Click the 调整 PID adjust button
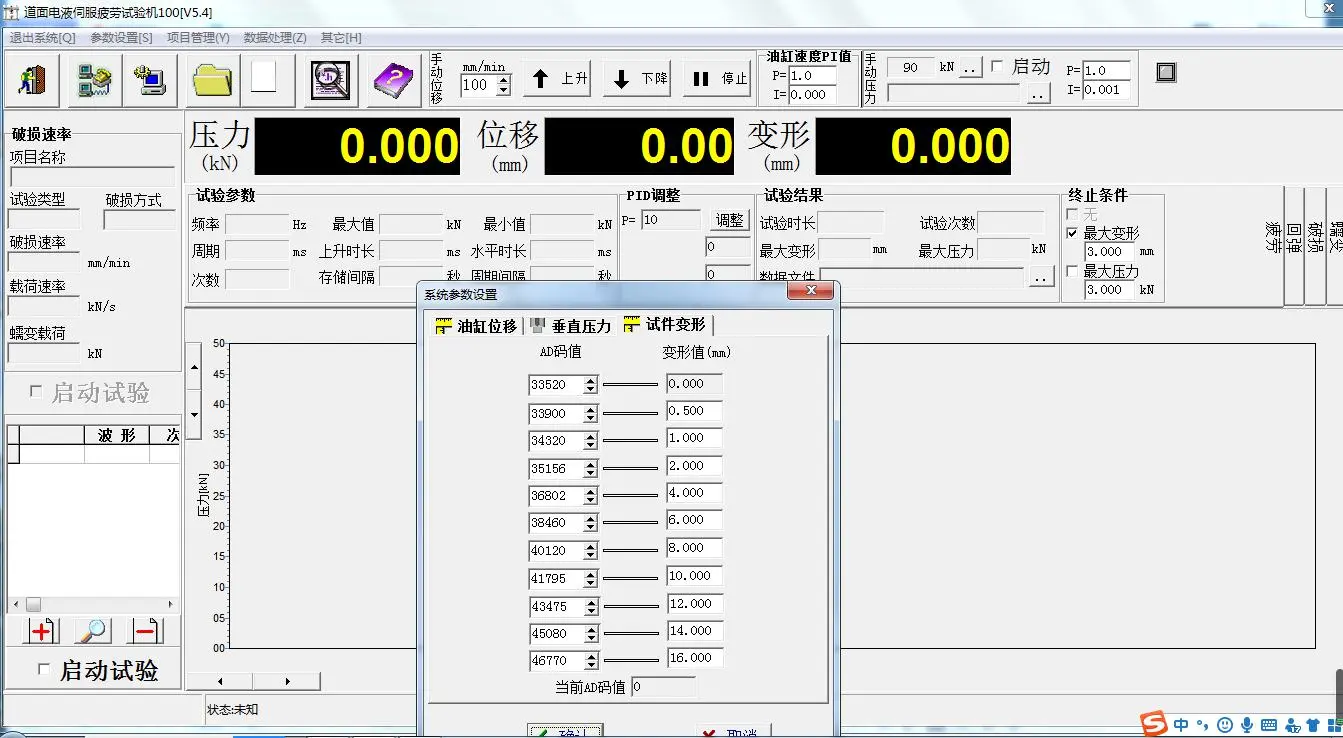The image size is (1343, 738). [x=730, y=220]
